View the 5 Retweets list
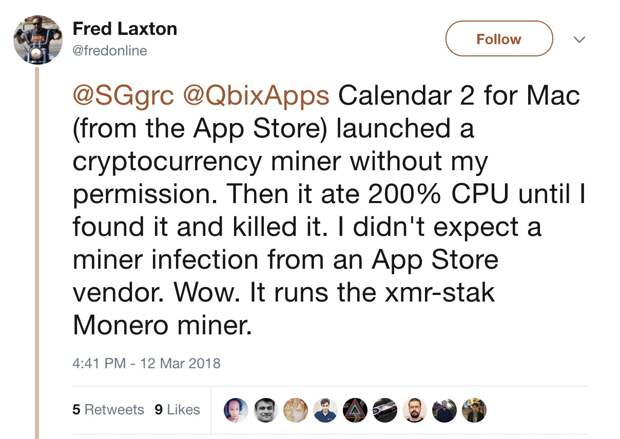This screenshot has width=620, height=439. click(108, 409)
